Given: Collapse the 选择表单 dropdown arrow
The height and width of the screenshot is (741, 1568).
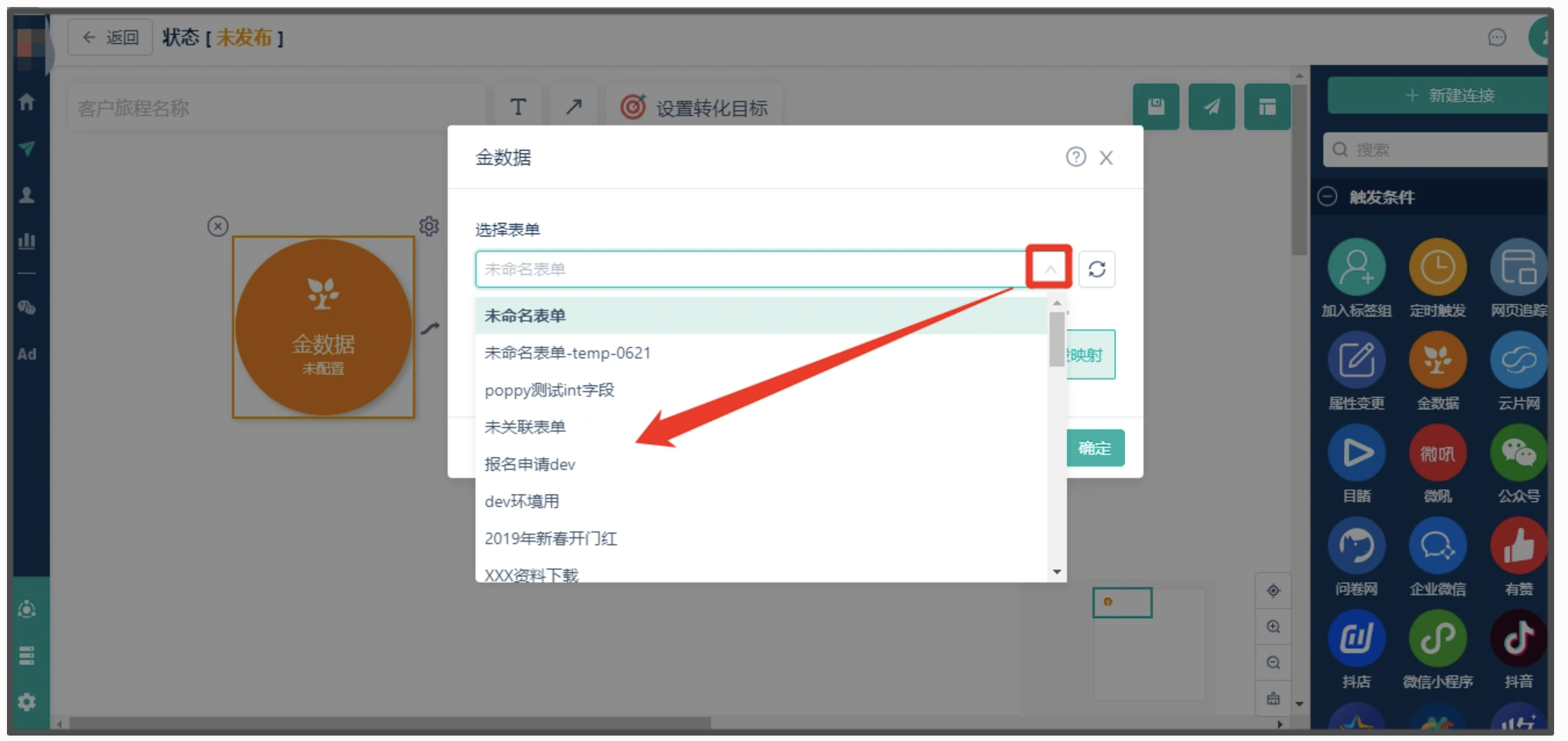Looking at the screenshot, I should [1049, 268].
